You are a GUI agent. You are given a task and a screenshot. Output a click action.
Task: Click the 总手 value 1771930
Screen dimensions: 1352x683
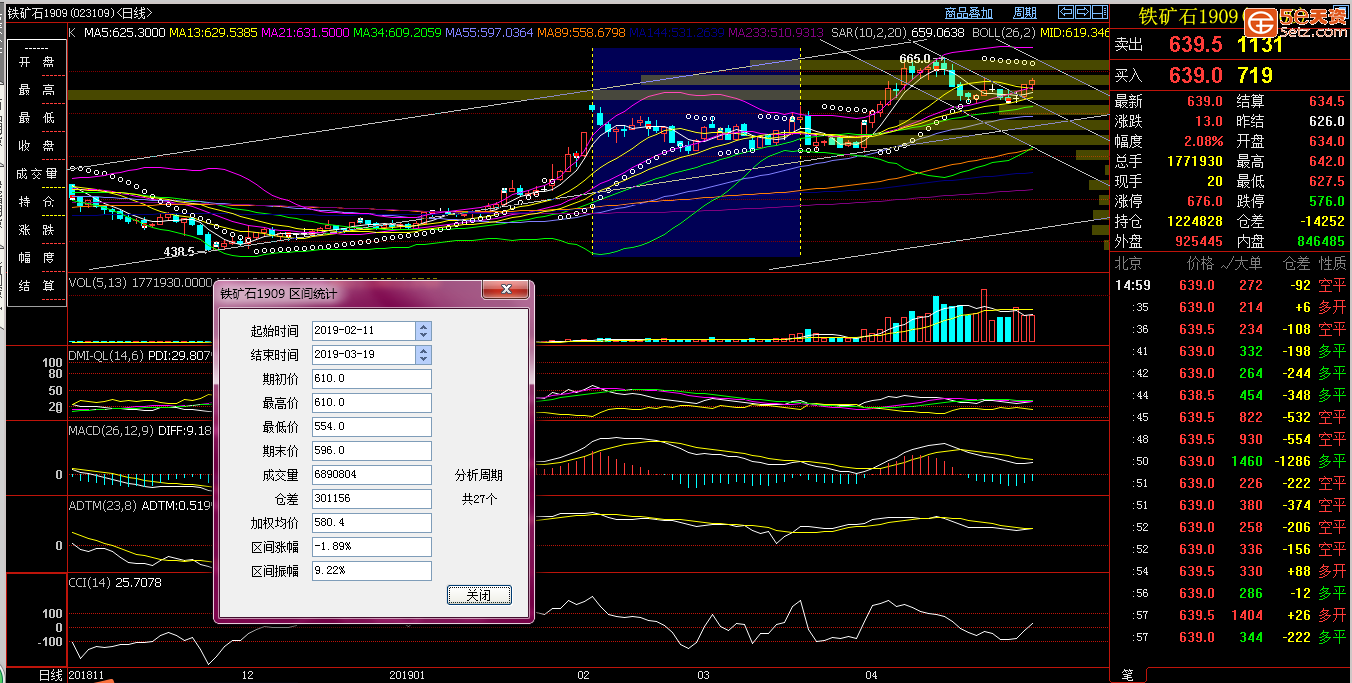[x=1194, y=161]
